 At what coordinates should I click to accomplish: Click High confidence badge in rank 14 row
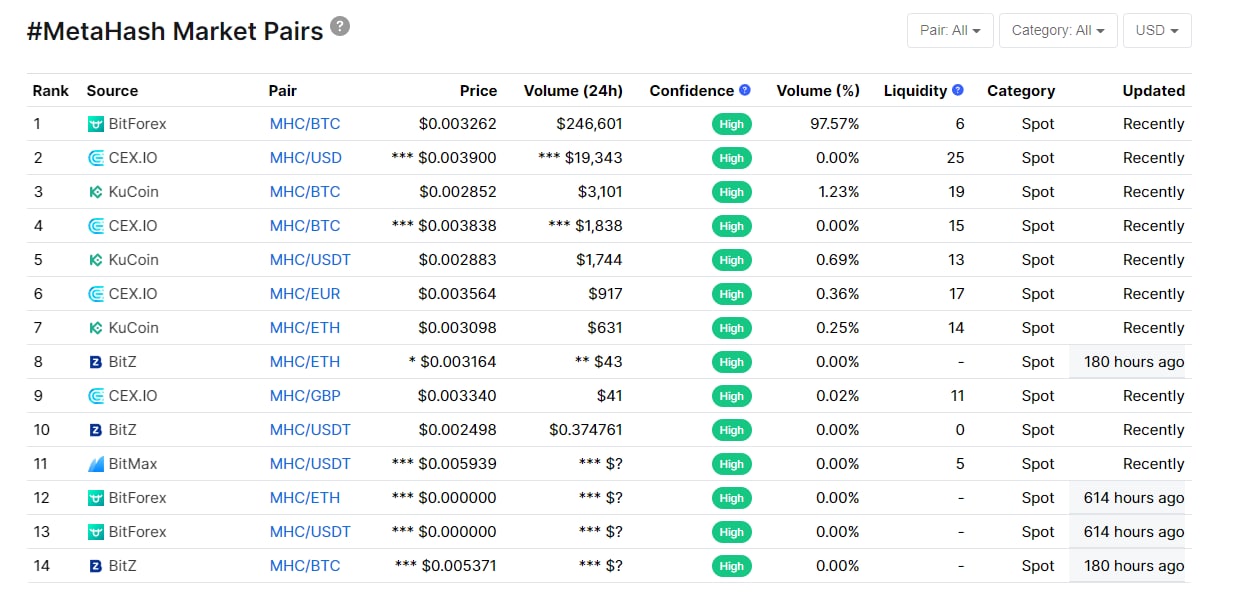732,566
